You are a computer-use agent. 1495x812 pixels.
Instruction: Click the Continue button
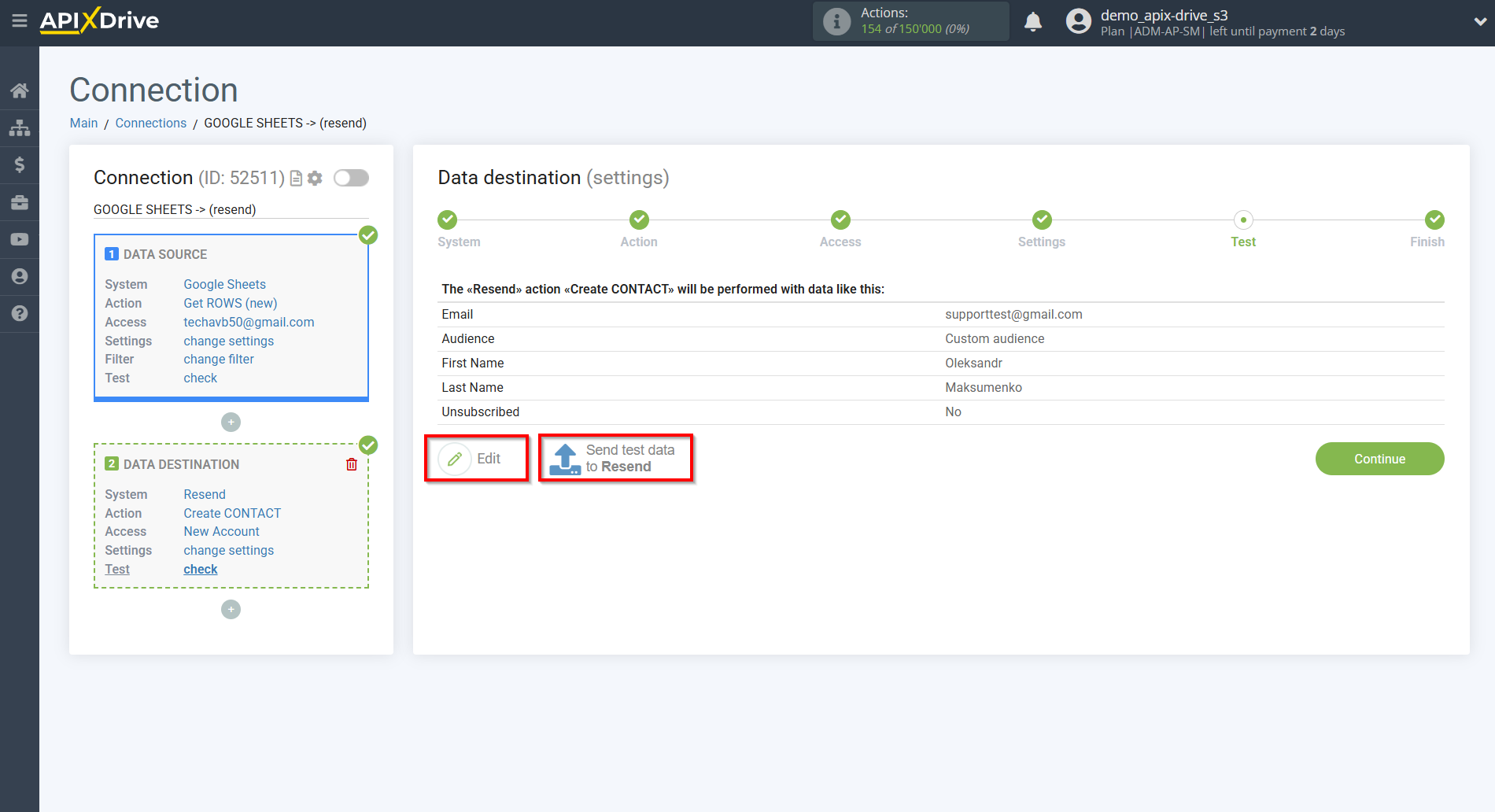click(x=1379, y=459)
